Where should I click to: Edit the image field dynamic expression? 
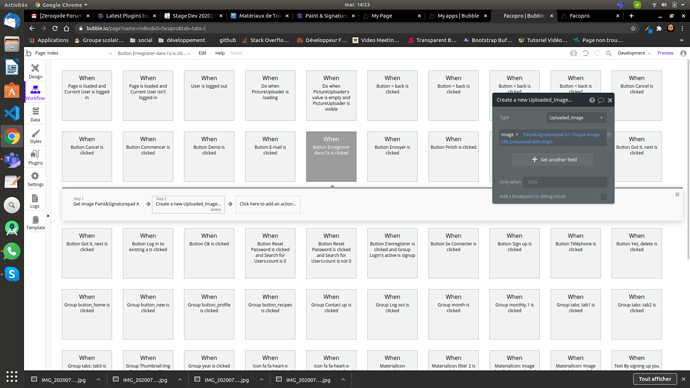tap(554, 138)
